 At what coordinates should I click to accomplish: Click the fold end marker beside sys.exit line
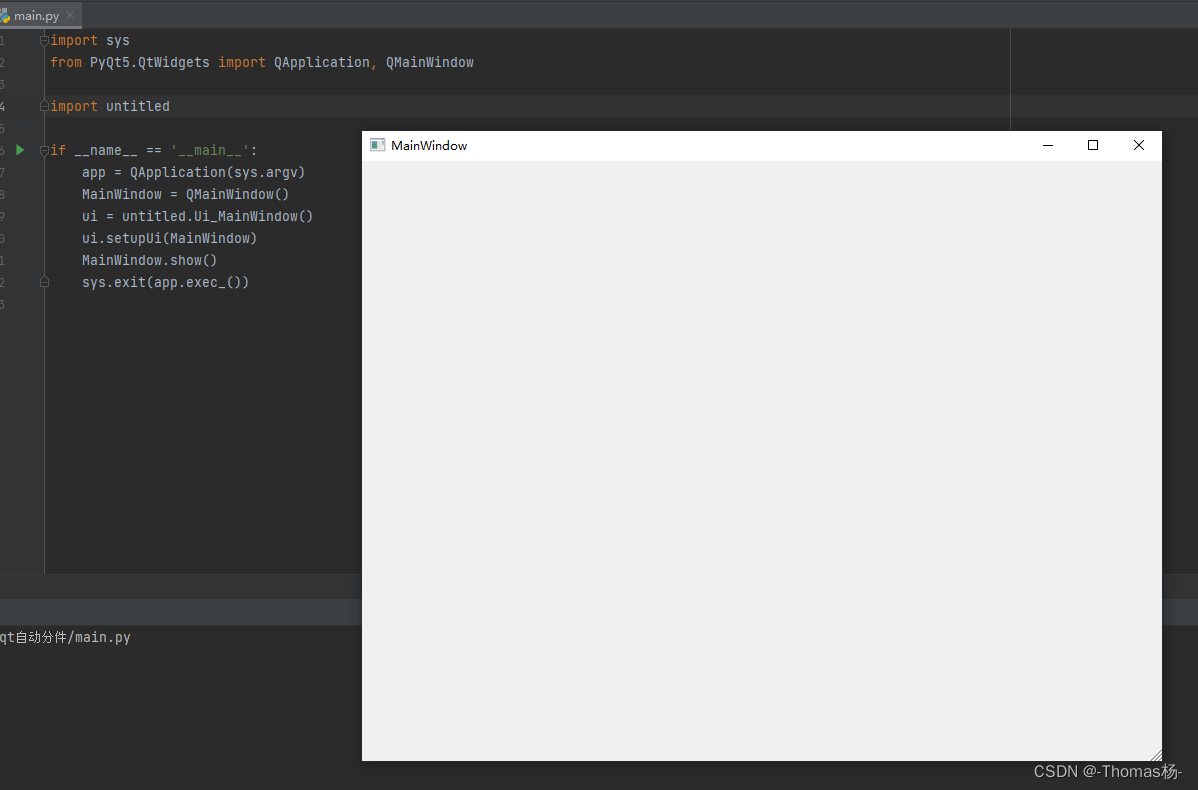(x=44, y=282)
